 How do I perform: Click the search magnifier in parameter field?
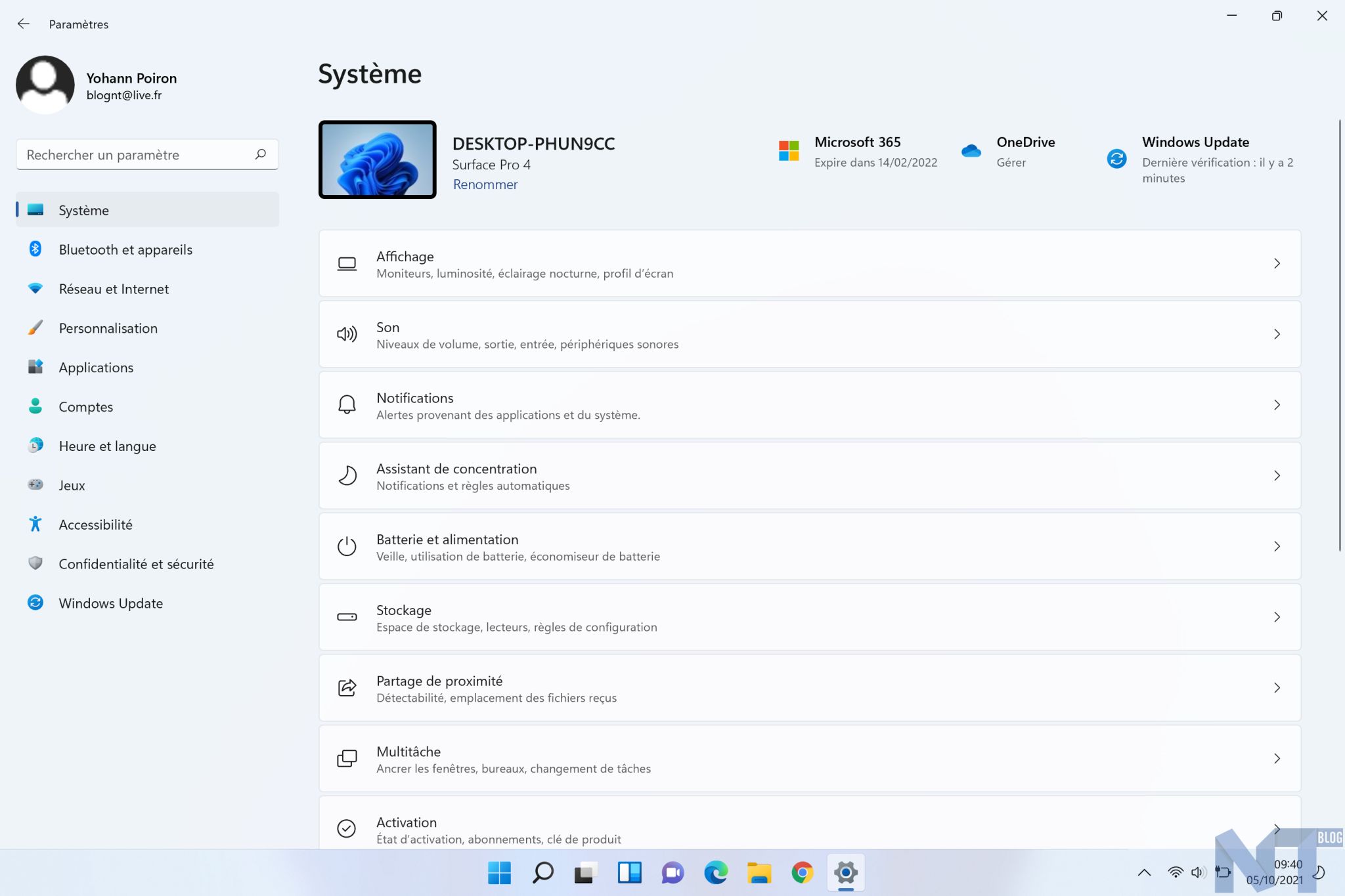261,154
